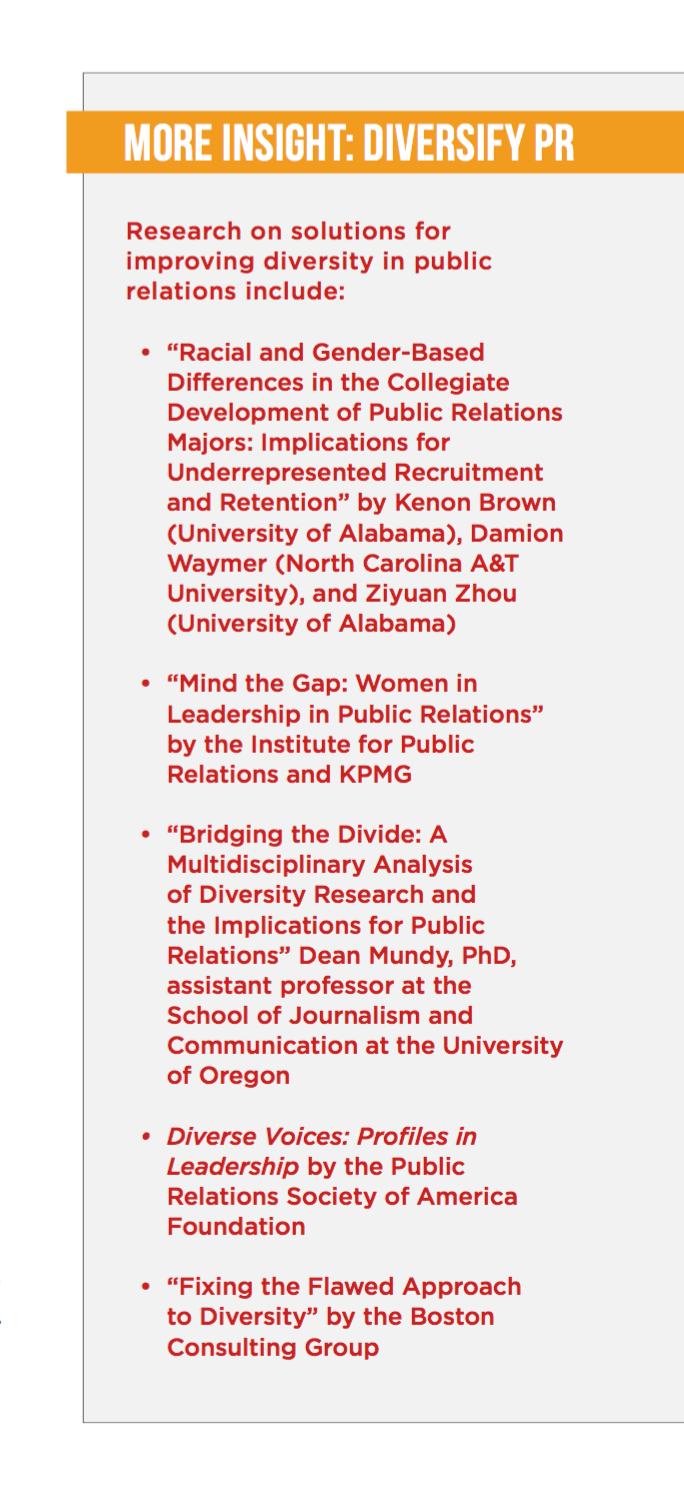Click the "MORE INSIGHT: DIVERSIFY PR" orange header
684x1486 pixels.
click(349, 144)
